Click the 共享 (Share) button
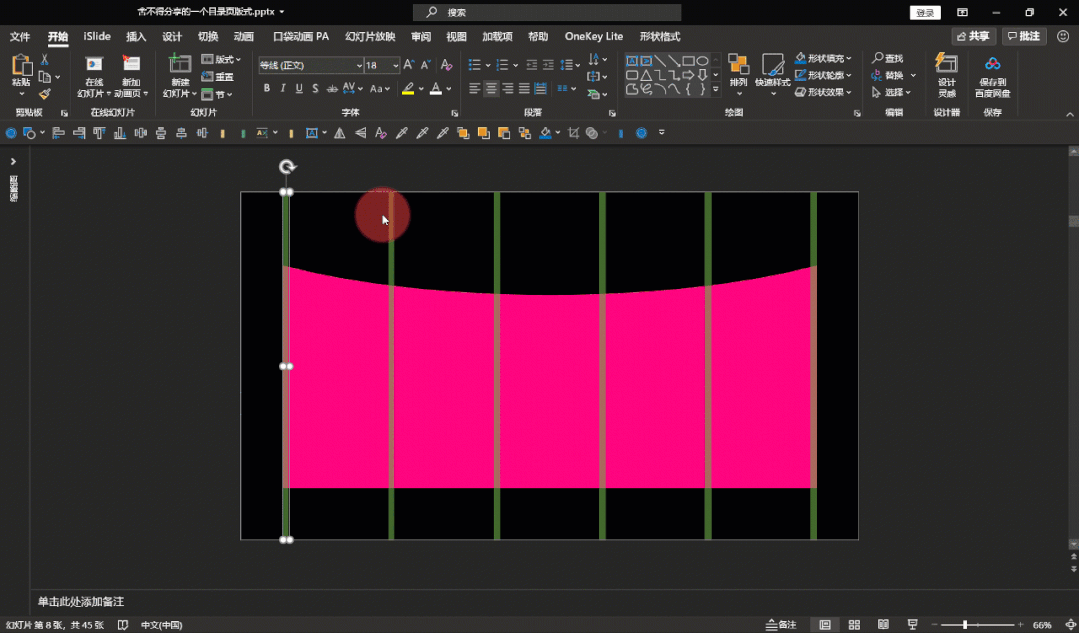The image size is (1079, 633). [973, 37]
